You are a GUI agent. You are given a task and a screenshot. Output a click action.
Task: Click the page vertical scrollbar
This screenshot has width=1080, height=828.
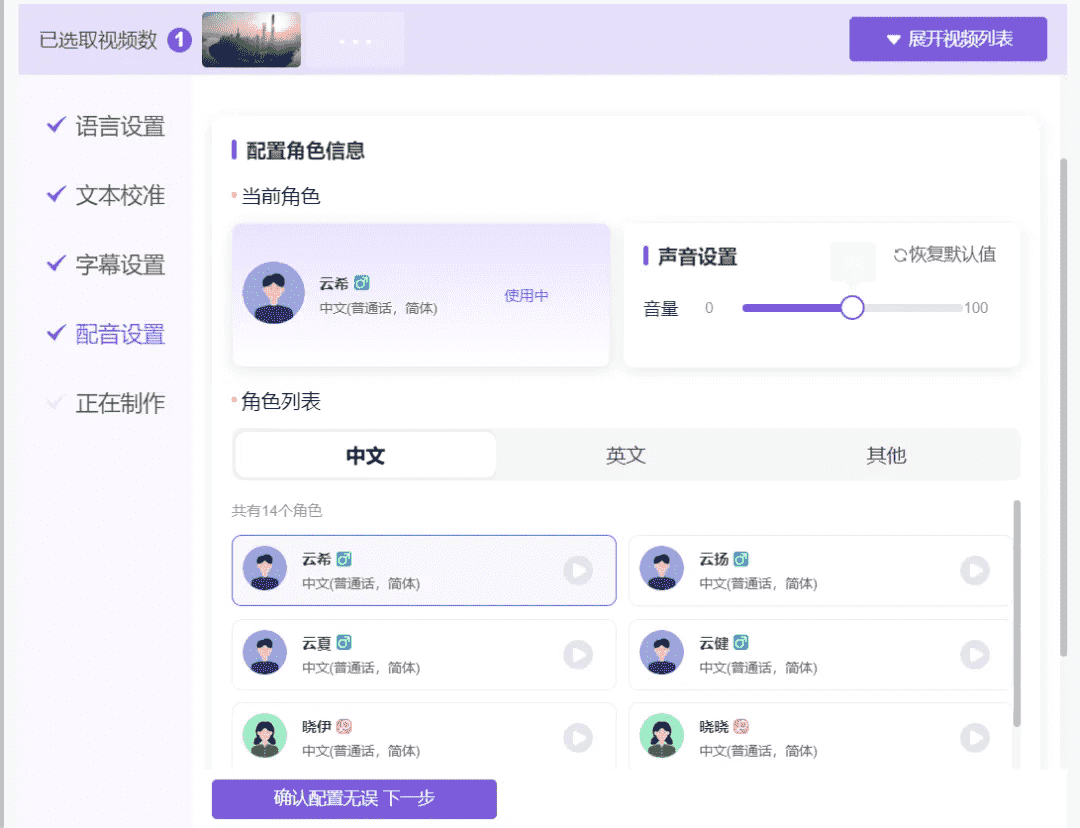(1063, 406)
